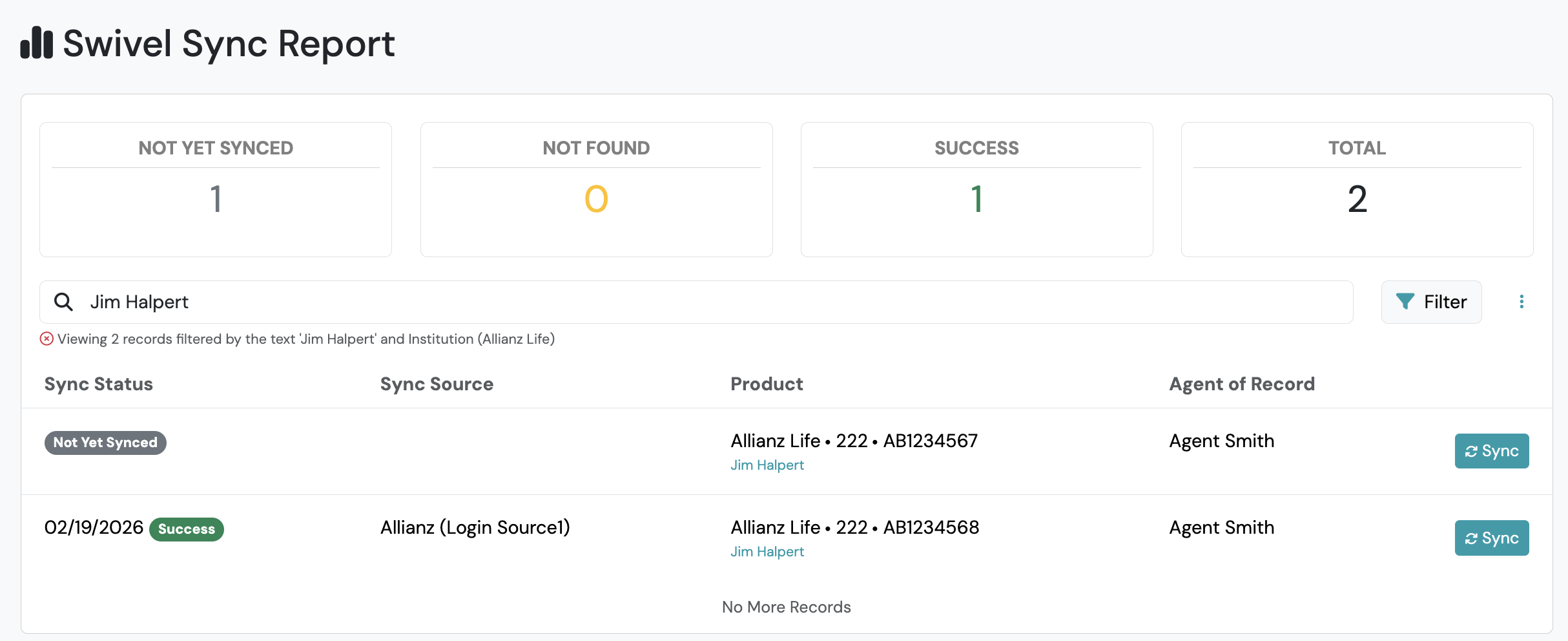
Task: Click the Allianz Life • 222 • AB1234567 product text
Action: (854, 441)
